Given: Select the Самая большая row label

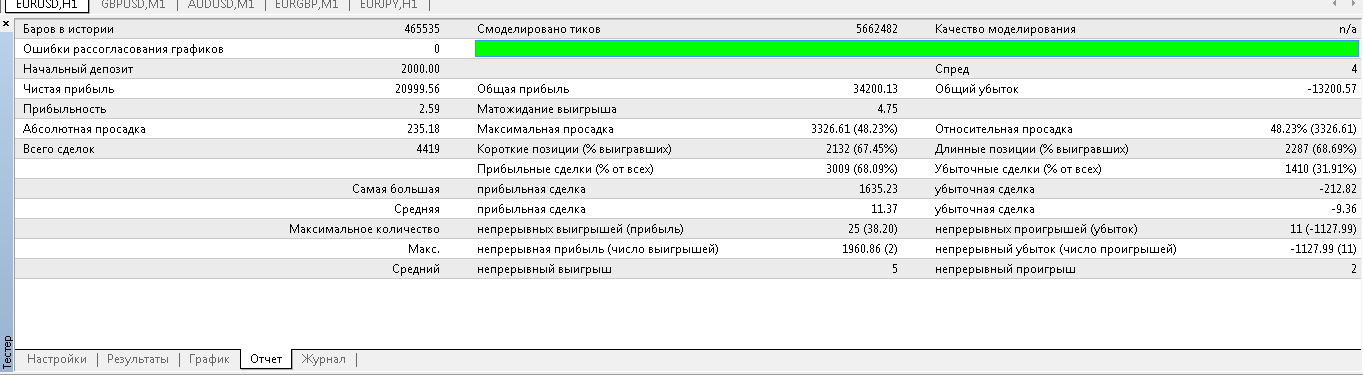Looking at the screenshot, I should pyautogui.click(x=396, y=189).
